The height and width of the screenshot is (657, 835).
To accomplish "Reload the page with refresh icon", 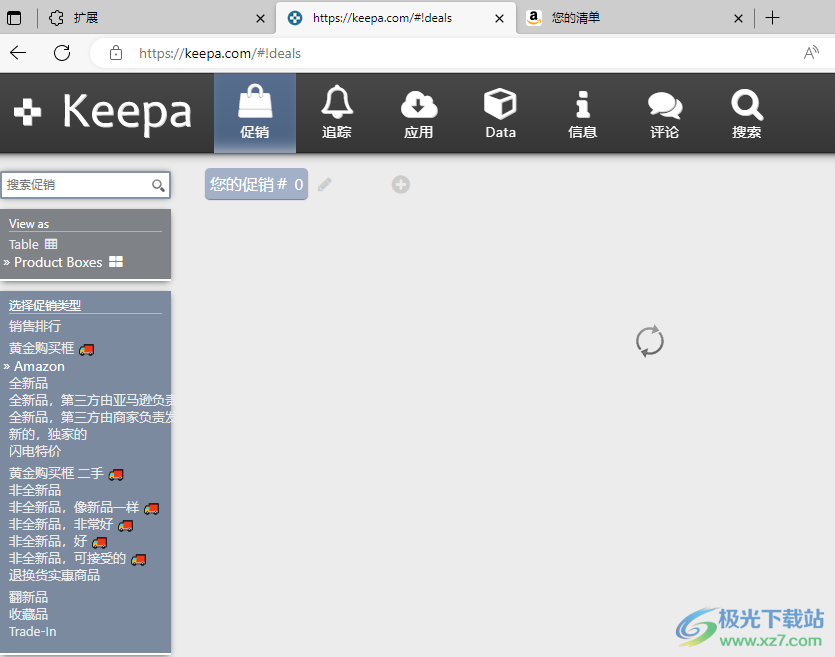I will [x=62, y=53].
